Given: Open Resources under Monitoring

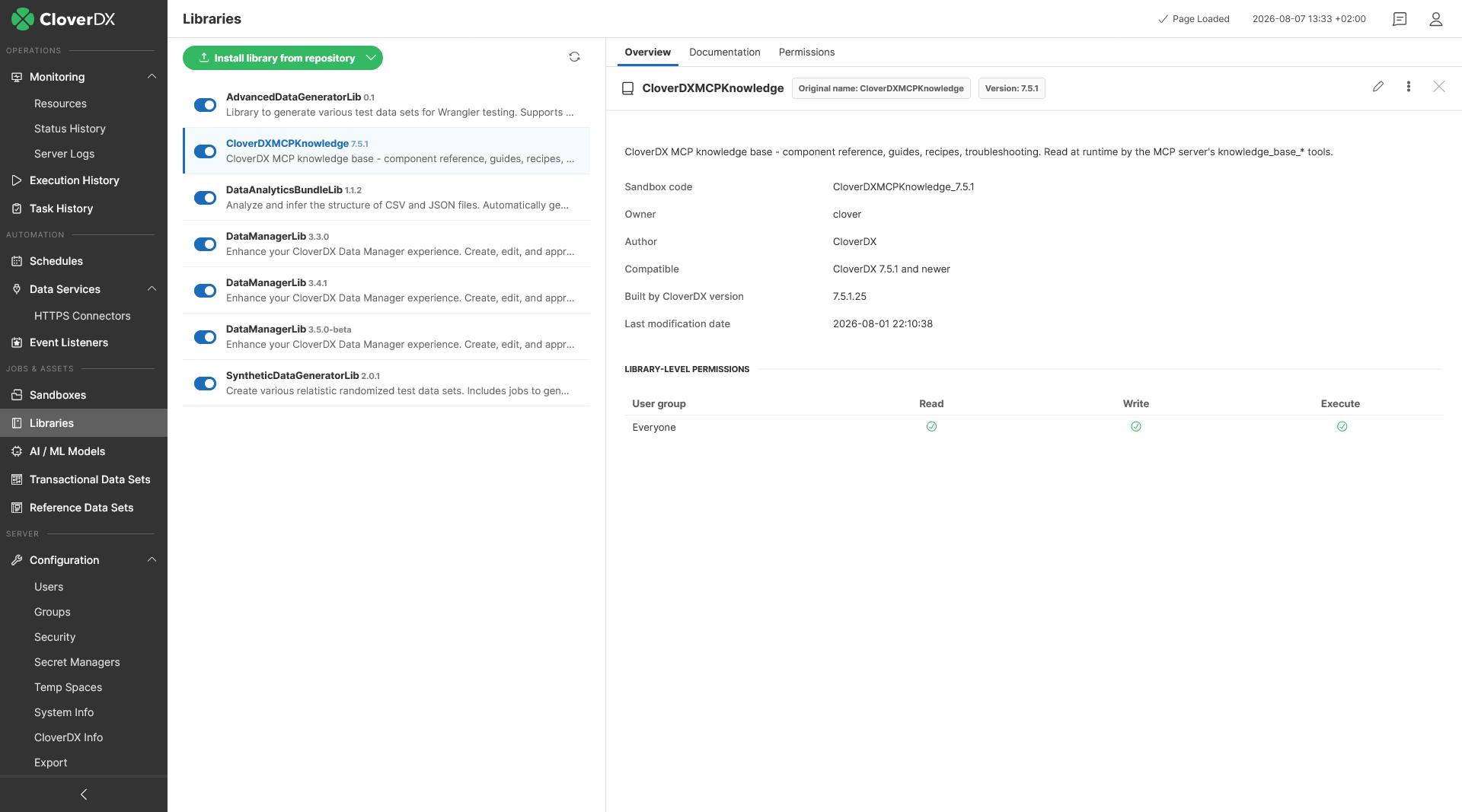Looking at the screenshot, I should 60,103.
